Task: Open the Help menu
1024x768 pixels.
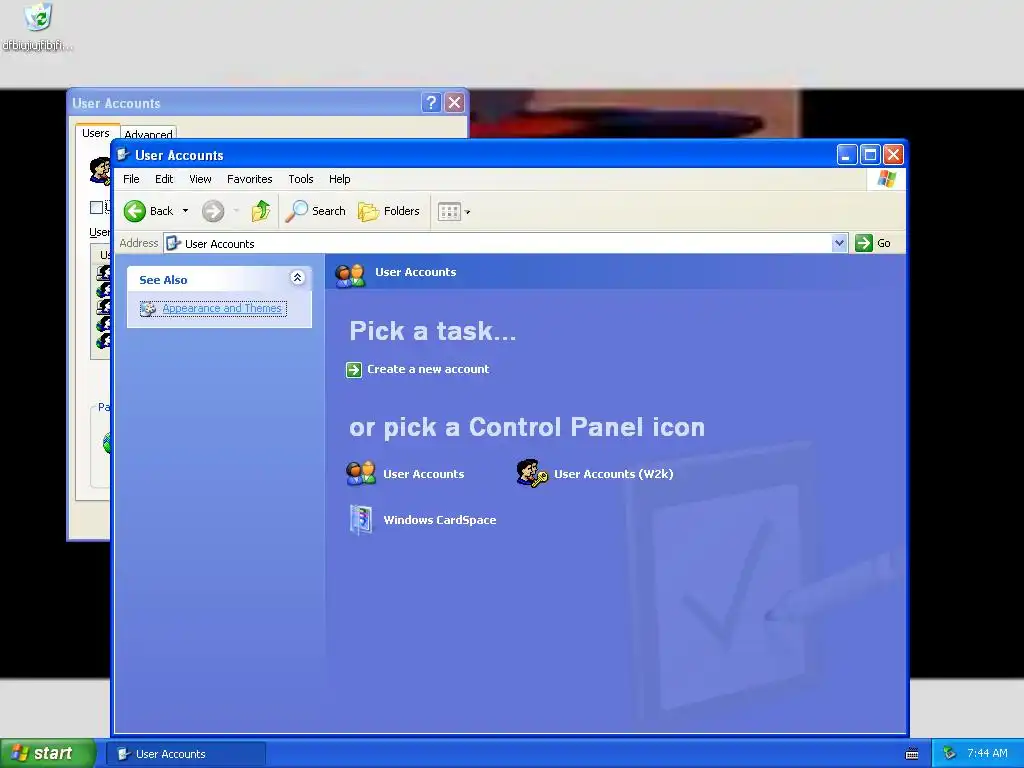Action: click(x=339, y=179)
